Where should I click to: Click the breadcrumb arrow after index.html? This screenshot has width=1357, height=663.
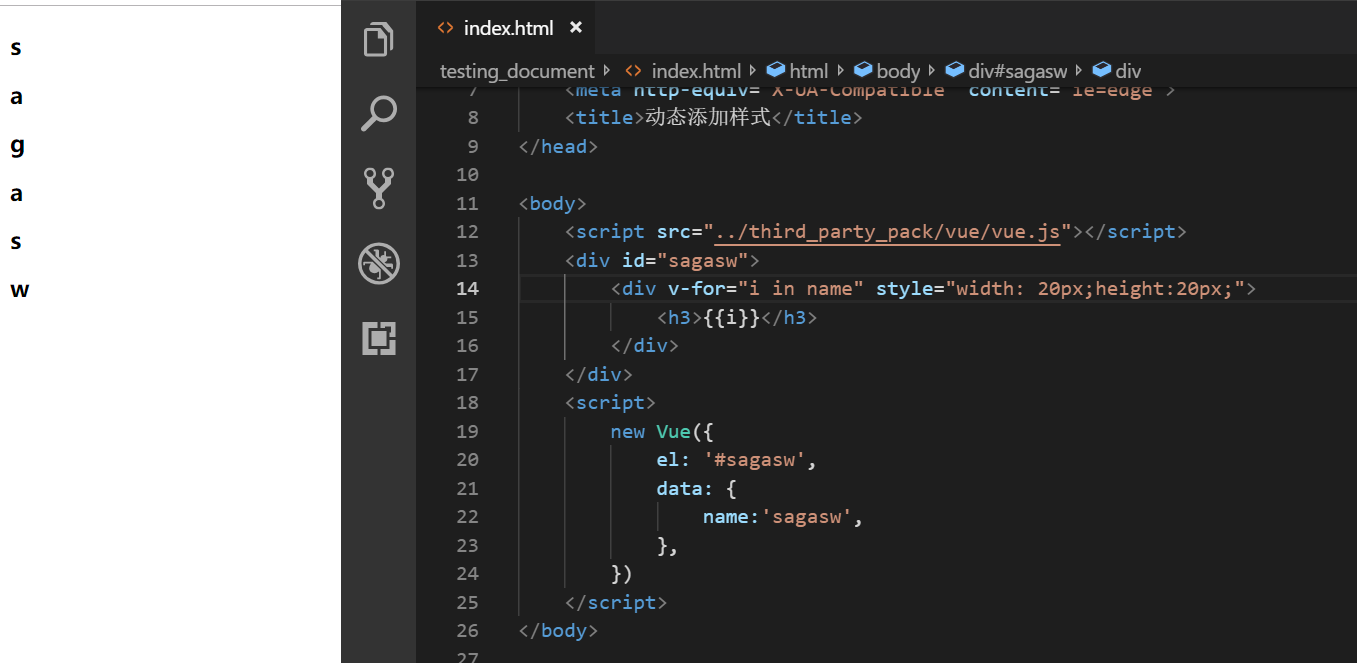[x=753, y=71]
